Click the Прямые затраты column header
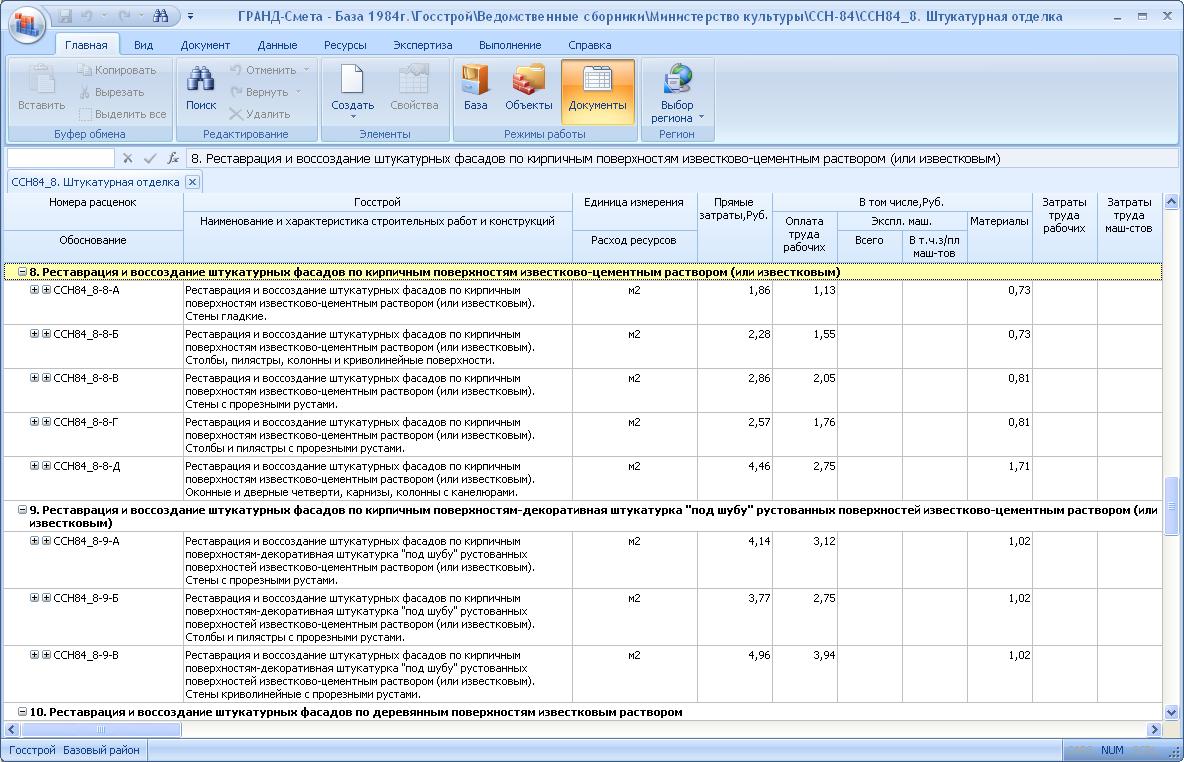The image size is (1184, 762). (734, 209)
